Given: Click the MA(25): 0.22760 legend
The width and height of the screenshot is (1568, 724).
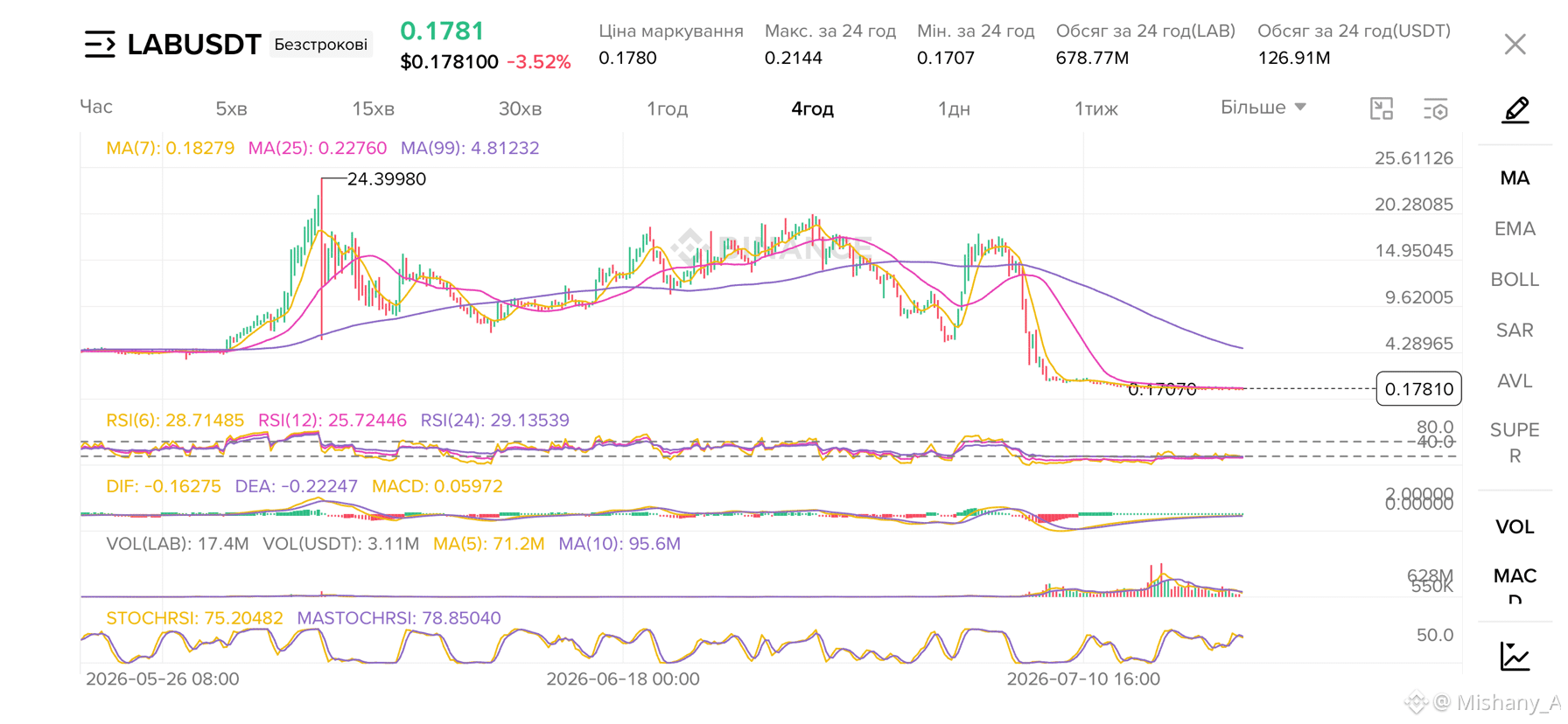Looking at the screenshot, I should point(317,148).
